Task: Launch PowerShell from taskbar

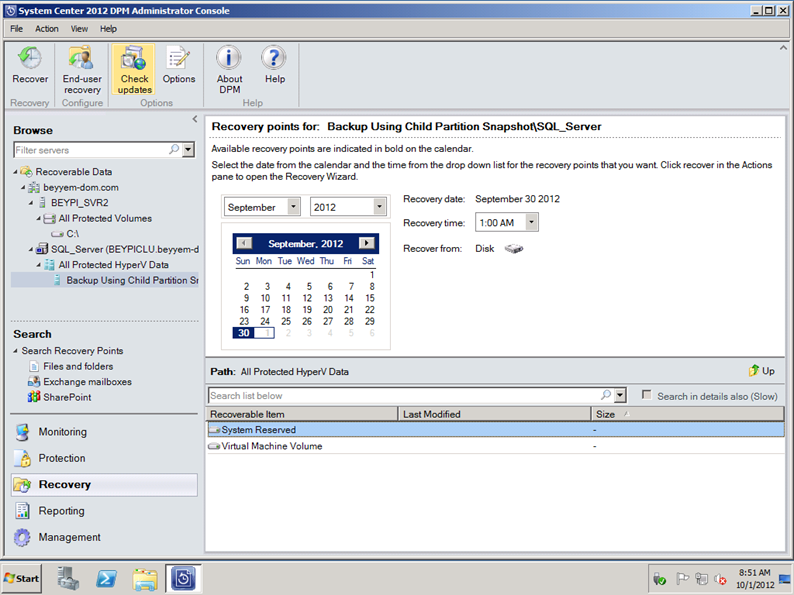Action: click(x=107, y=578)
